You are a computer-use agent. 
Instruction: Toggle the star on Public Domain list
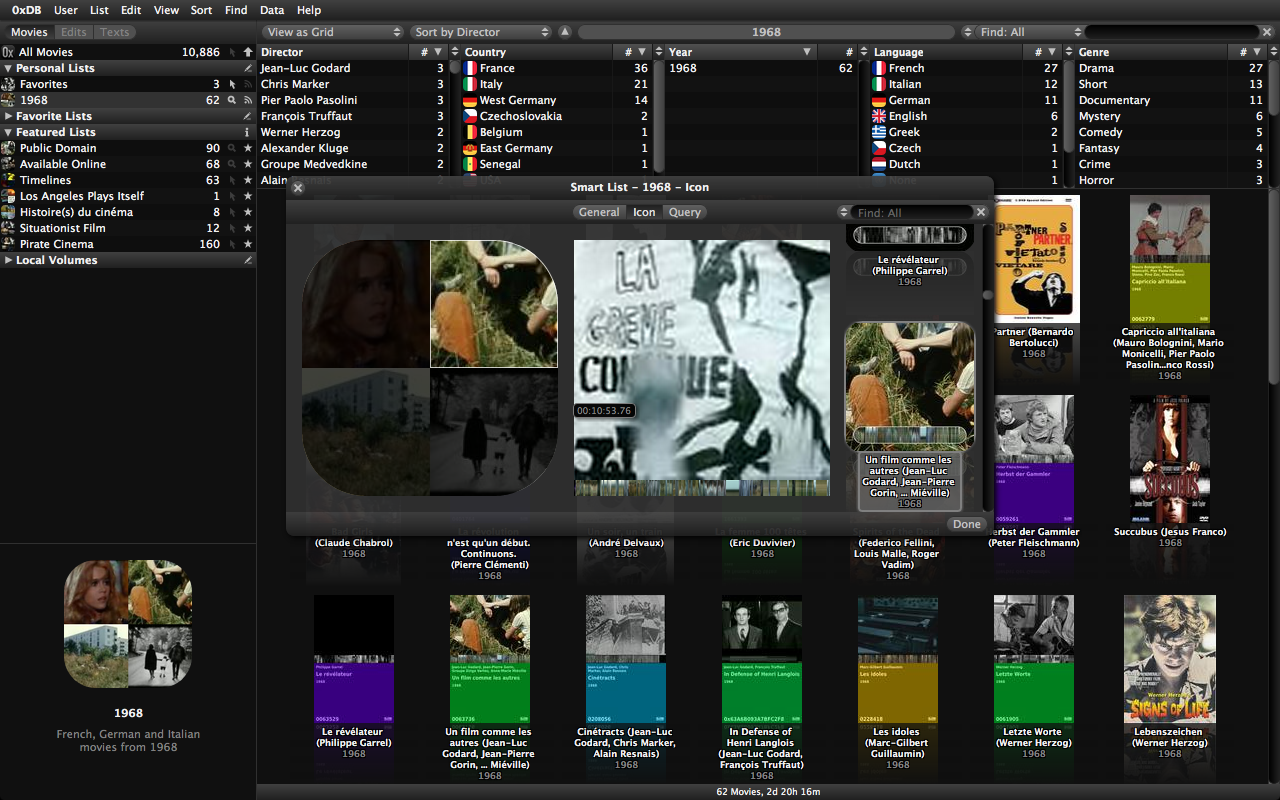pos(248,148)
